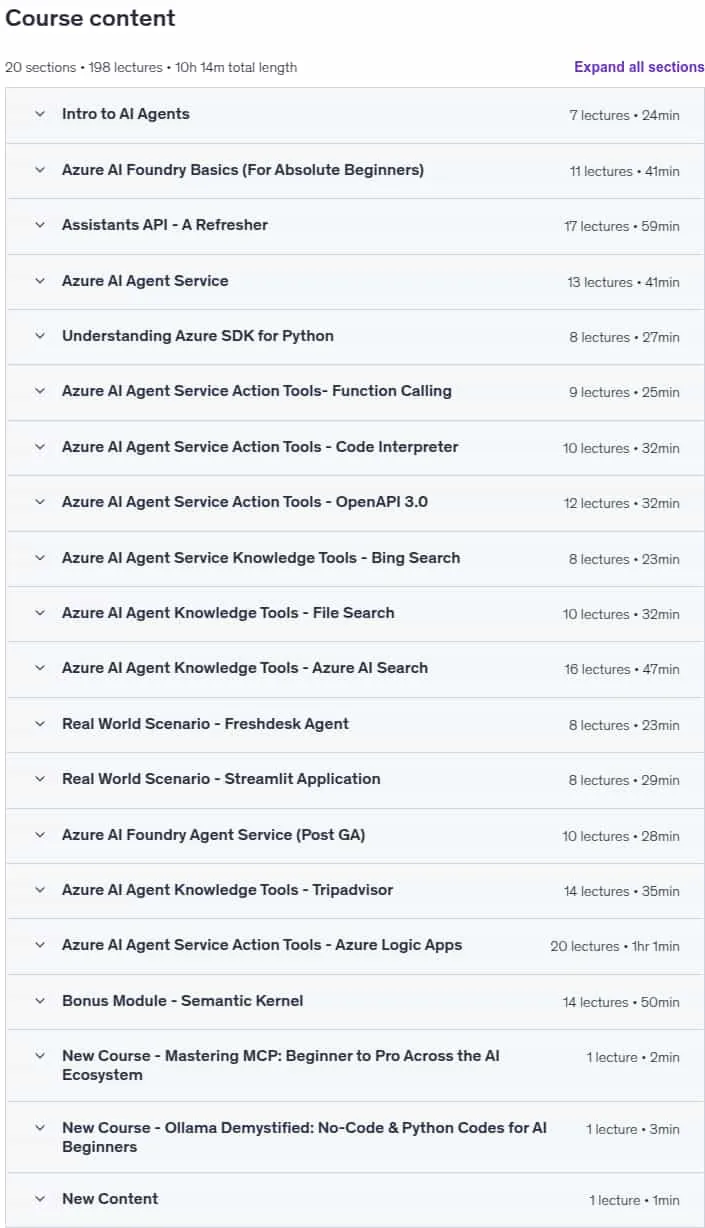
Task: Click chevron next to Action Tools - OpenAPI 3.0
Action: tap(40, 502)
